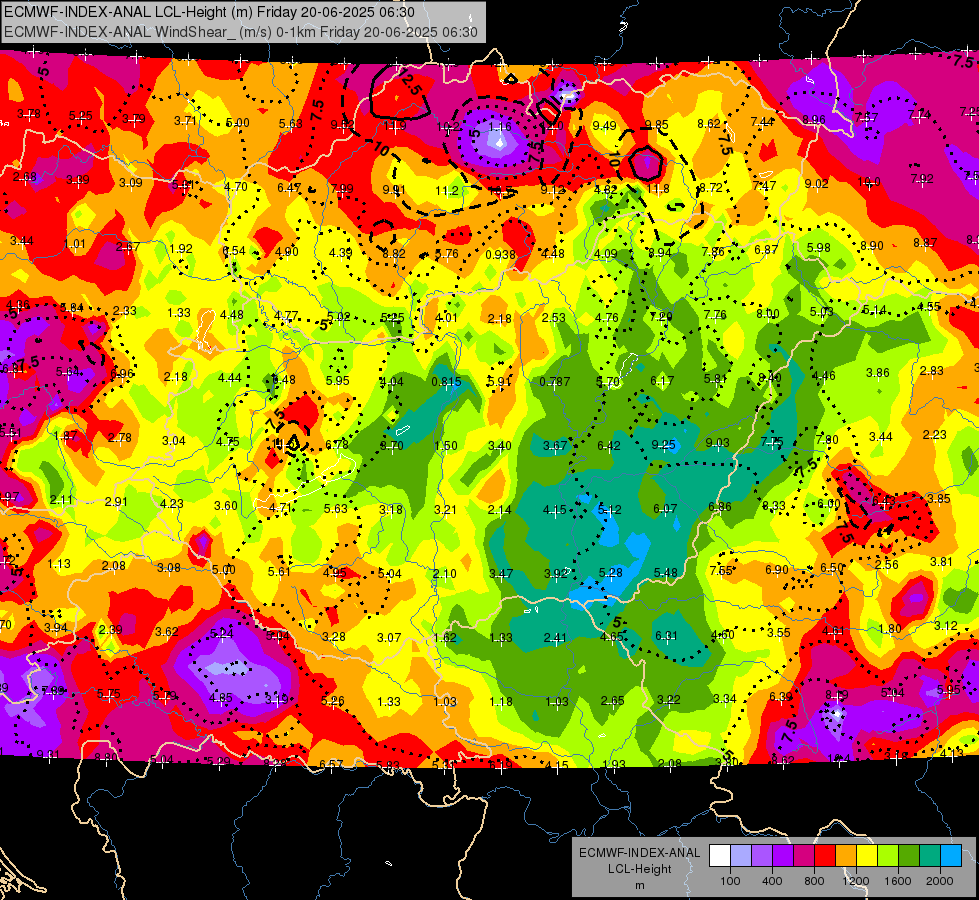Viewport: 979px width, 900px height.
Task: Click the wind shear value "3.86"
Action: pyautogui.click(x=878, y=373)
